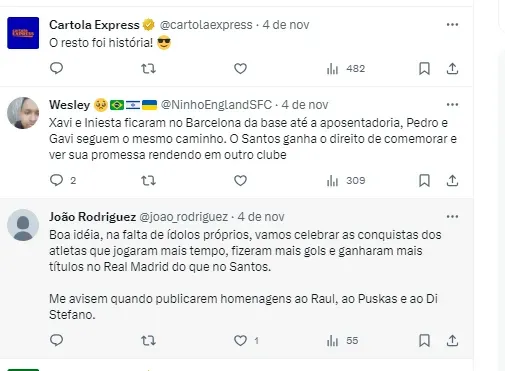This screenshot has height=371, width=505.
Task: Repost the Cartola Express tweet
Action: [x=148, y=69]
